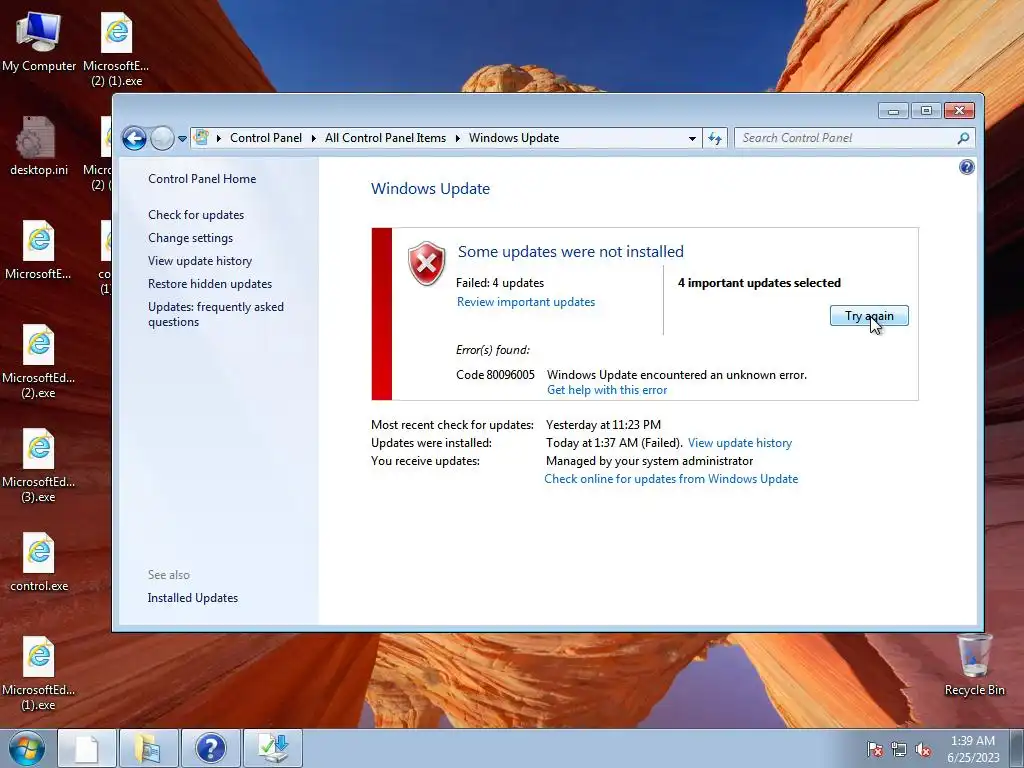The height and width of the screenshot is (768, 1024).
Task: Click Check online for updates from Windows Update
Action: point(671,479)
